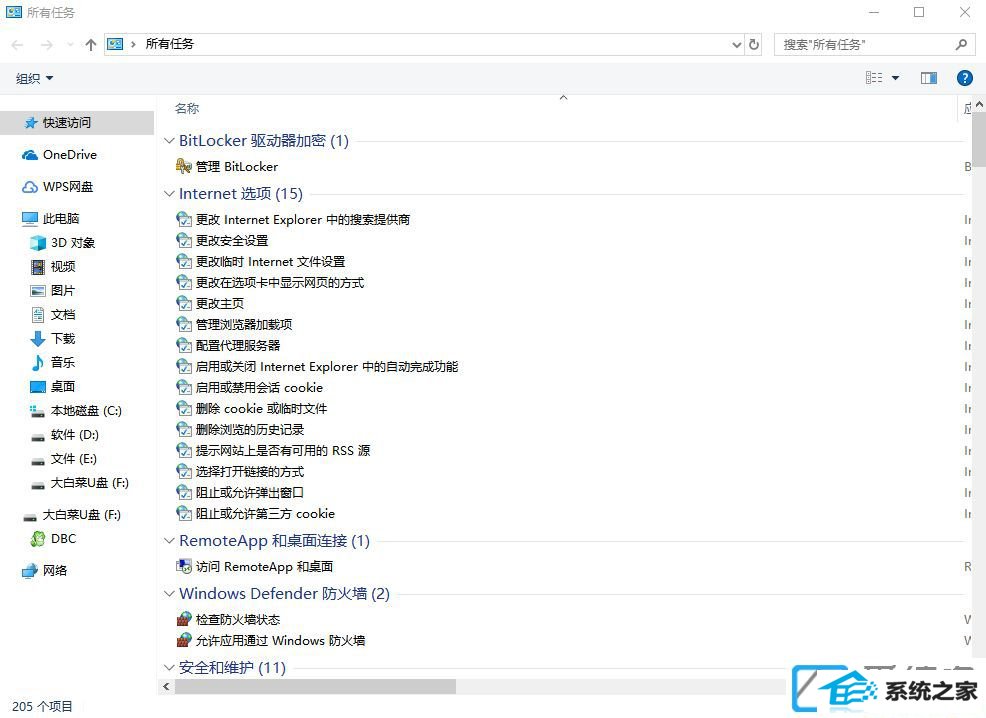Click the horizontal scrollbar left arrow

[x=166, y=687]
